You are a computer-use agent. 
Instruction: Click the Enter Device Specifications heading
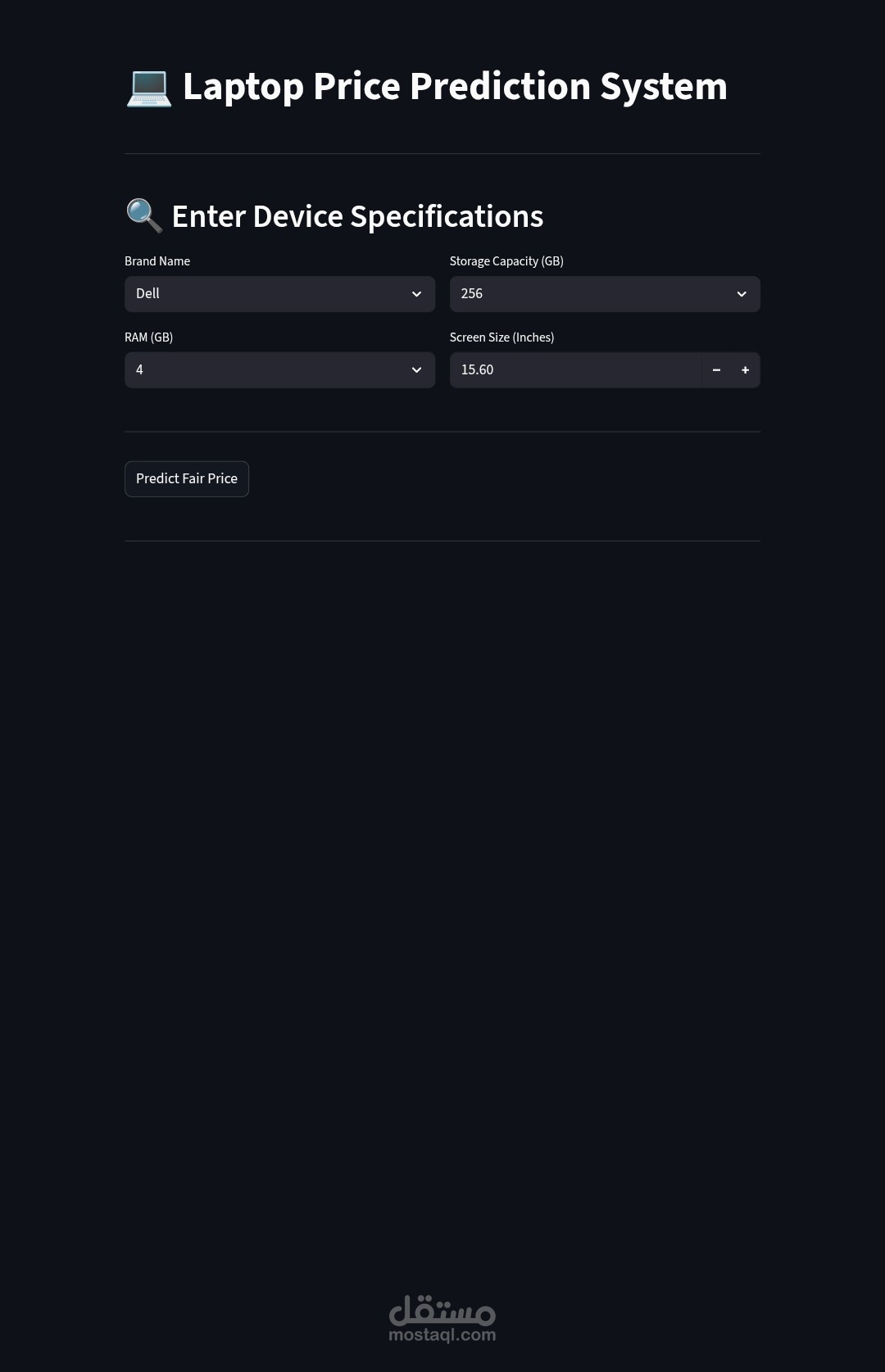[x=357, y=216]
